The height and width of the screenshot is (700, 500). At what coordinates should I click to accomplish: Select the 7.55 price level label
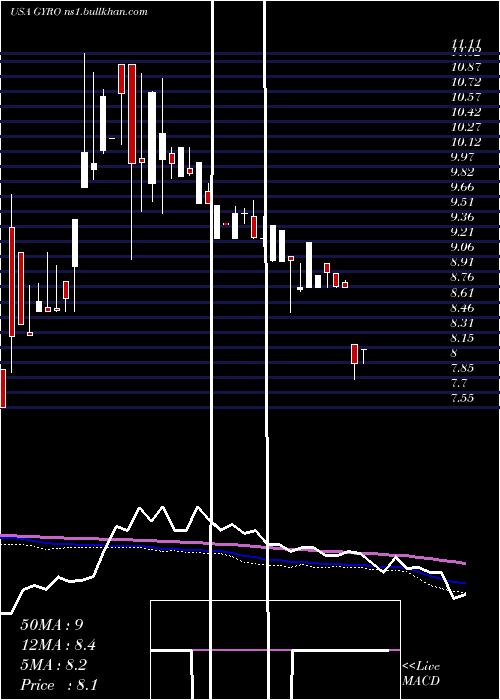click(463, 398)
